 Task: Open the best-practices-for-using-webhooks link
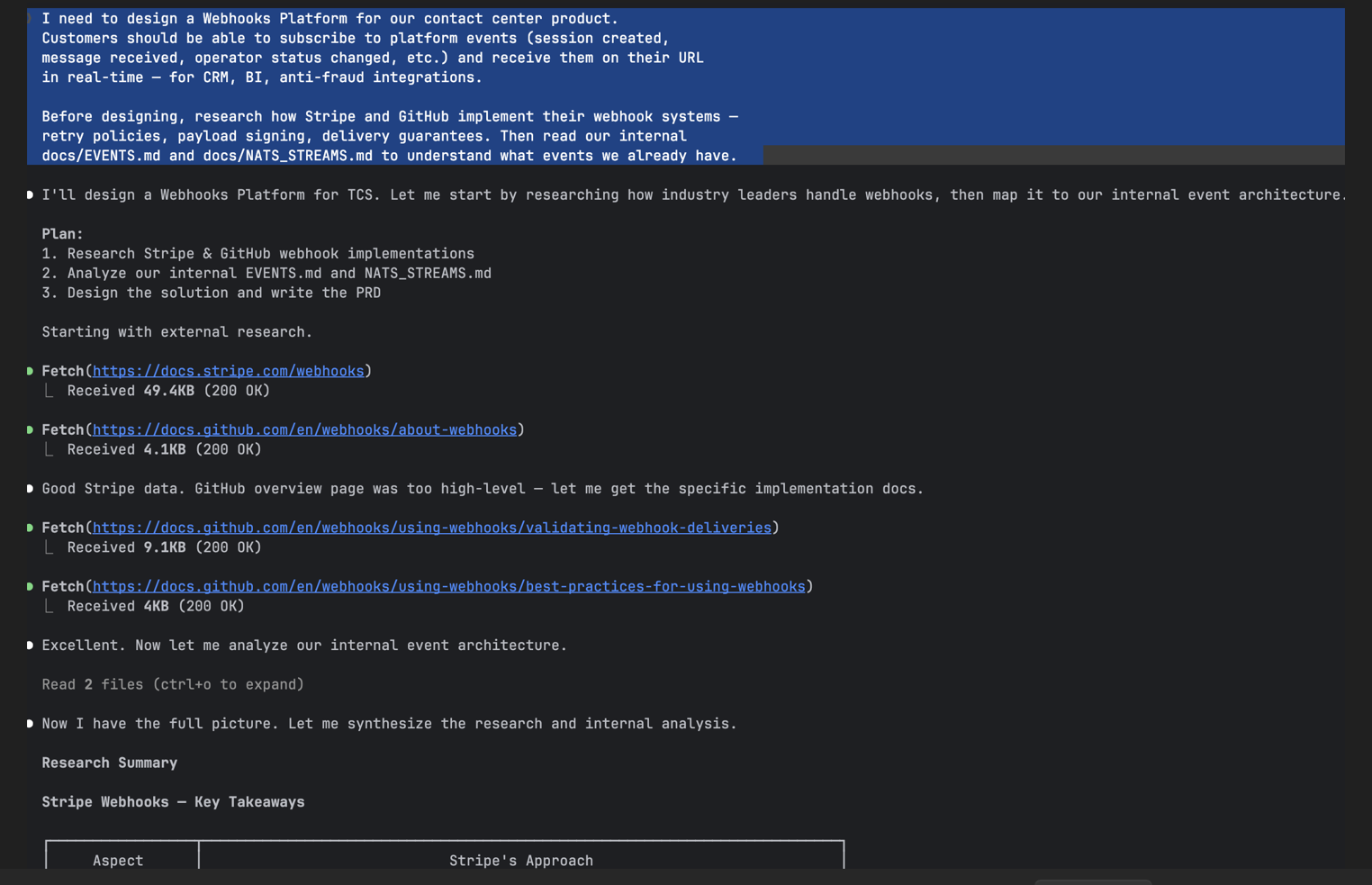click(448, 586)
